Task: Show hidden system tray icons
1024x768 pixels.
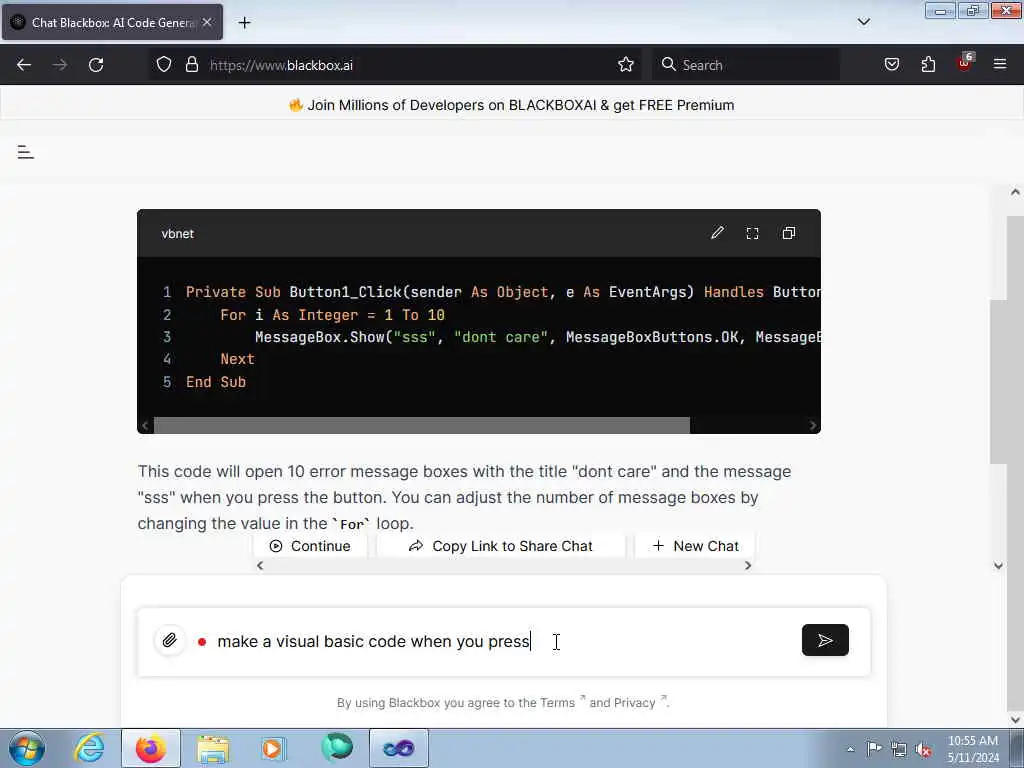Action: point(850,749)
